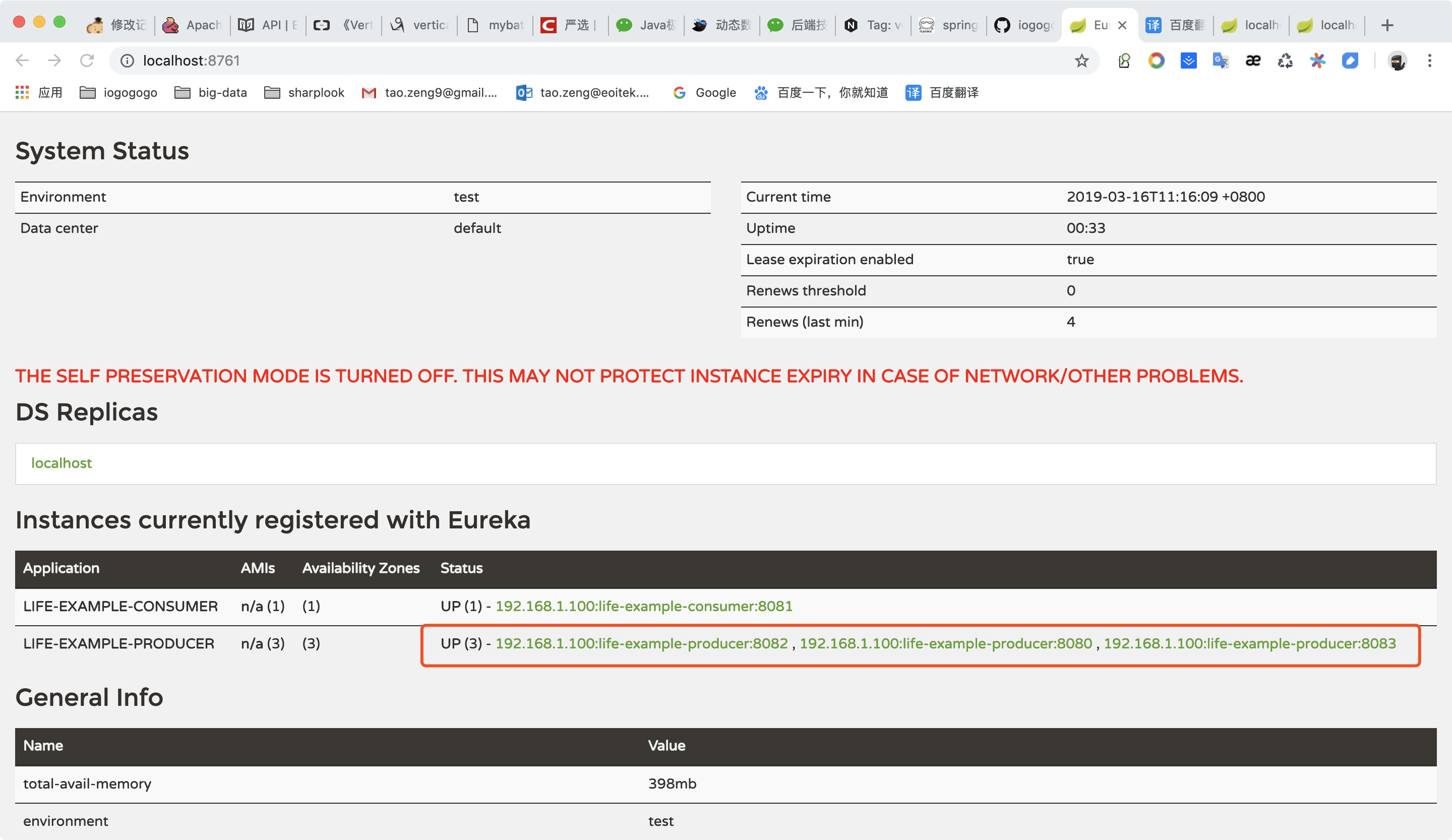This screenshot has width=1452, height=840.
Task: Open the sharplook bookmarks folder
Action: coord(304,92)
